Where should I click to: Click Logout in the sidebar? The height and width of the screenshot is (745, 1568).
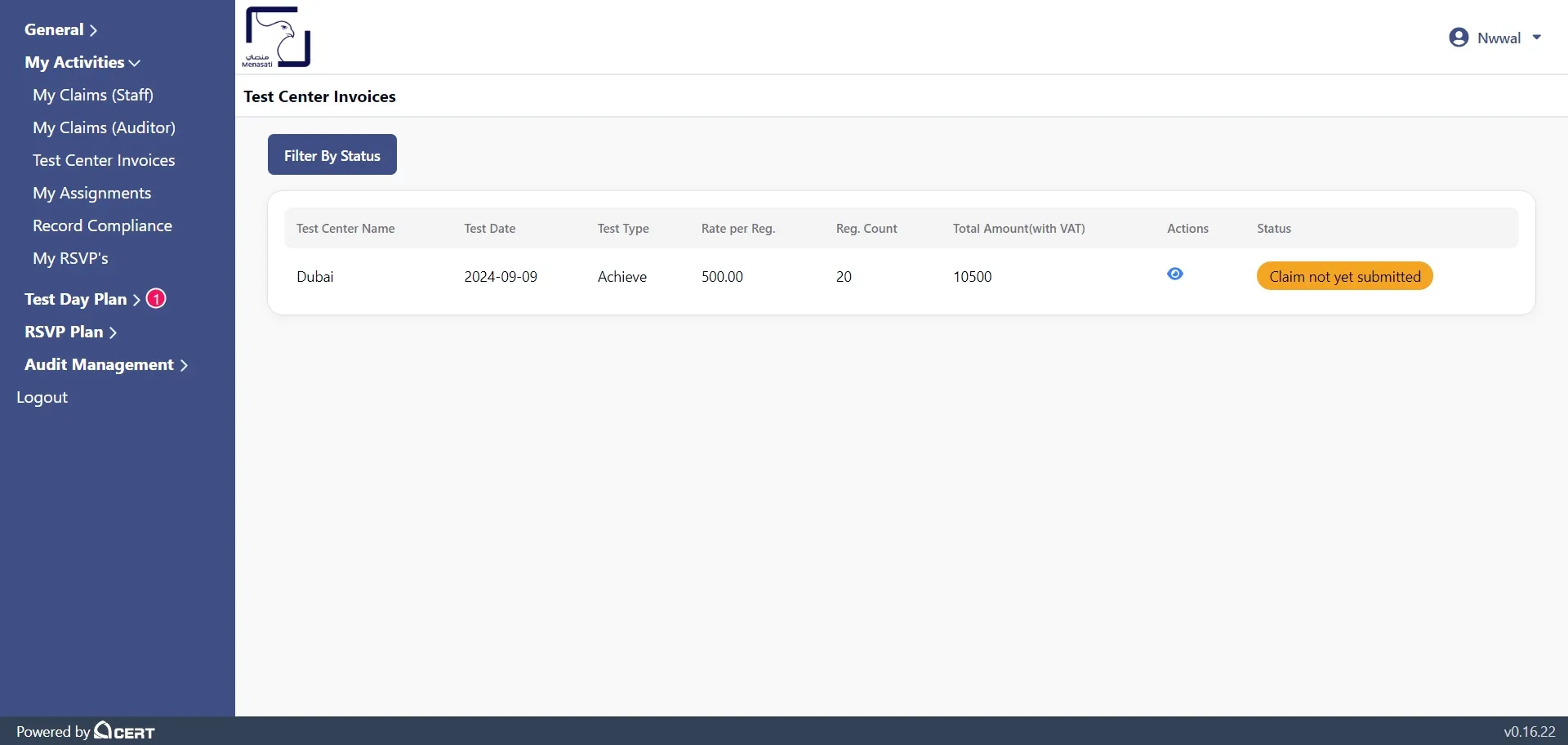pyautogui.click(x=42, y=397)
